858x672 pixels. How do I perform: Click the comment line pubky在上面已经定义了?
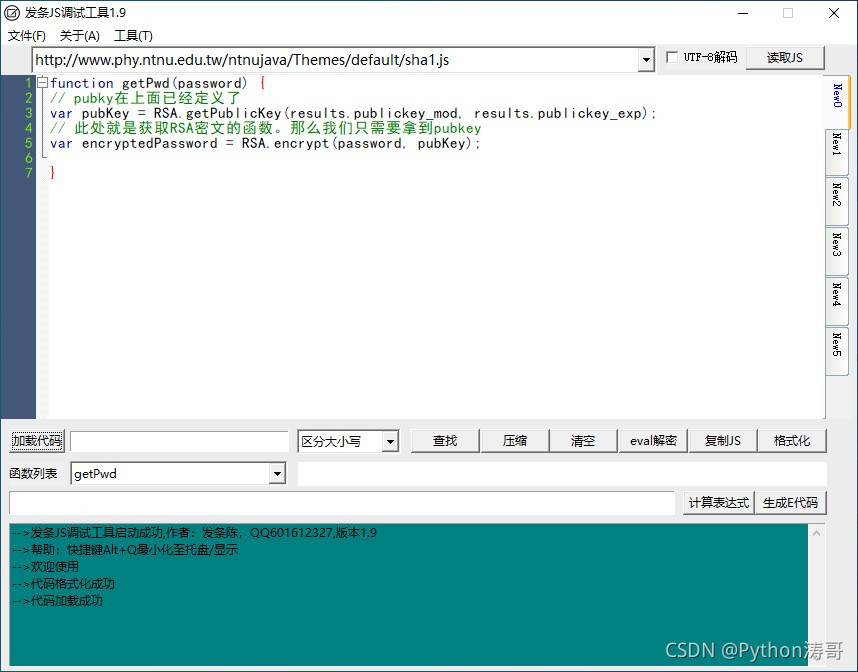point(145,99)
